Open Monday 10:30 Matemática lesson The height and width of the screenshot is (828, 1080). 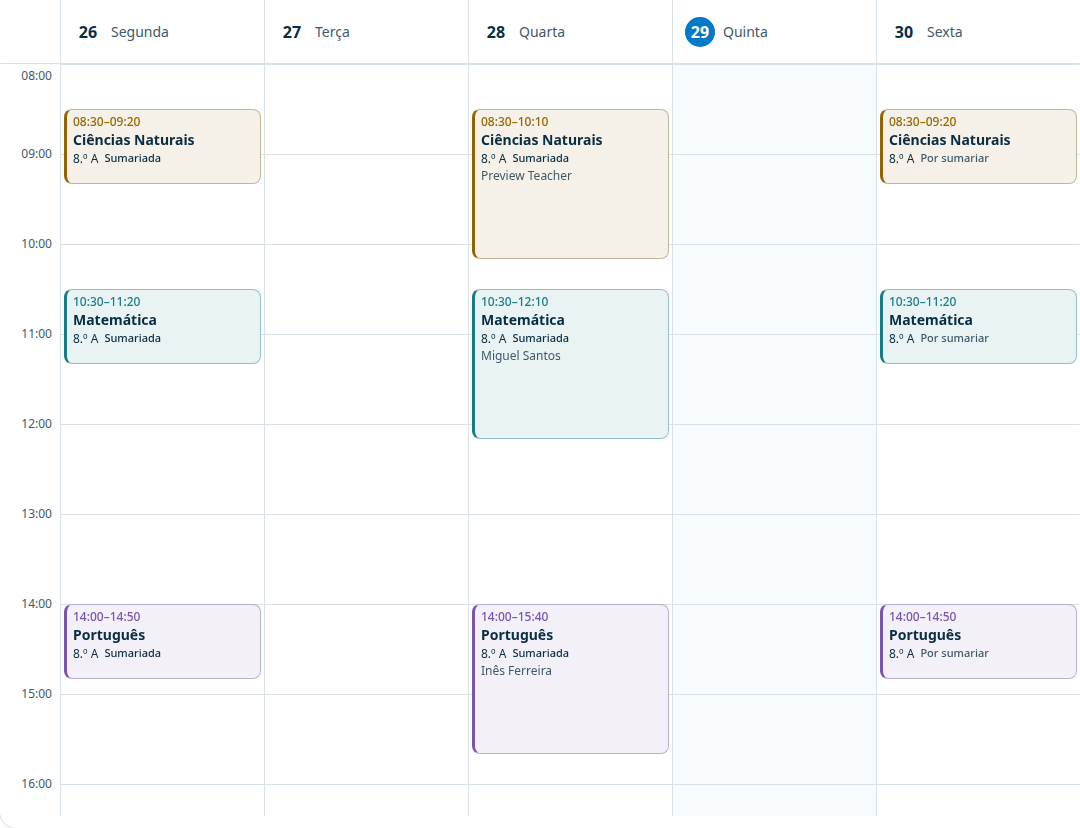point(163,327)
